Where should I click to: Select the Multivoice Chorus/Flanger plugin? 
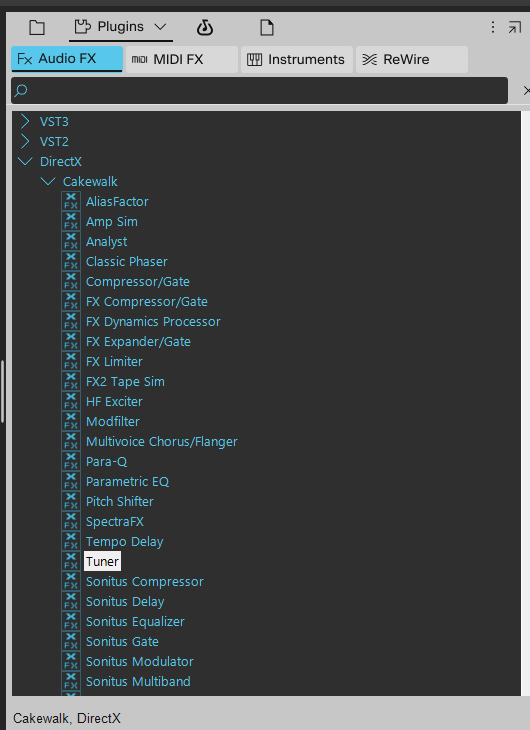coord(162,441)
